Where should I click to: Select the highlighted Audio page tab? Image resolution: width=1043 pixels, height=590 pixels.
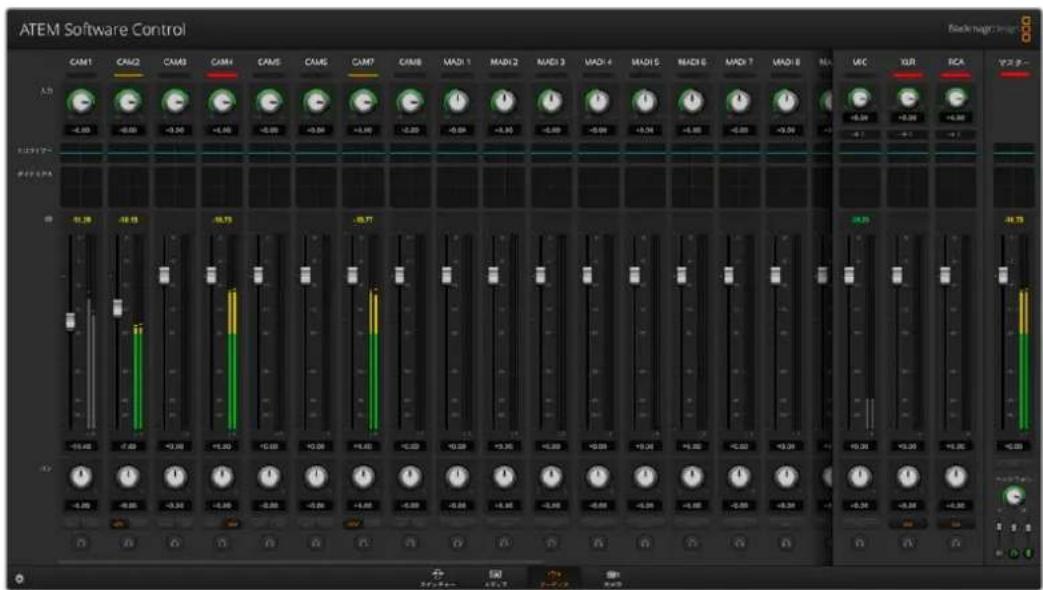coord(553,577)
